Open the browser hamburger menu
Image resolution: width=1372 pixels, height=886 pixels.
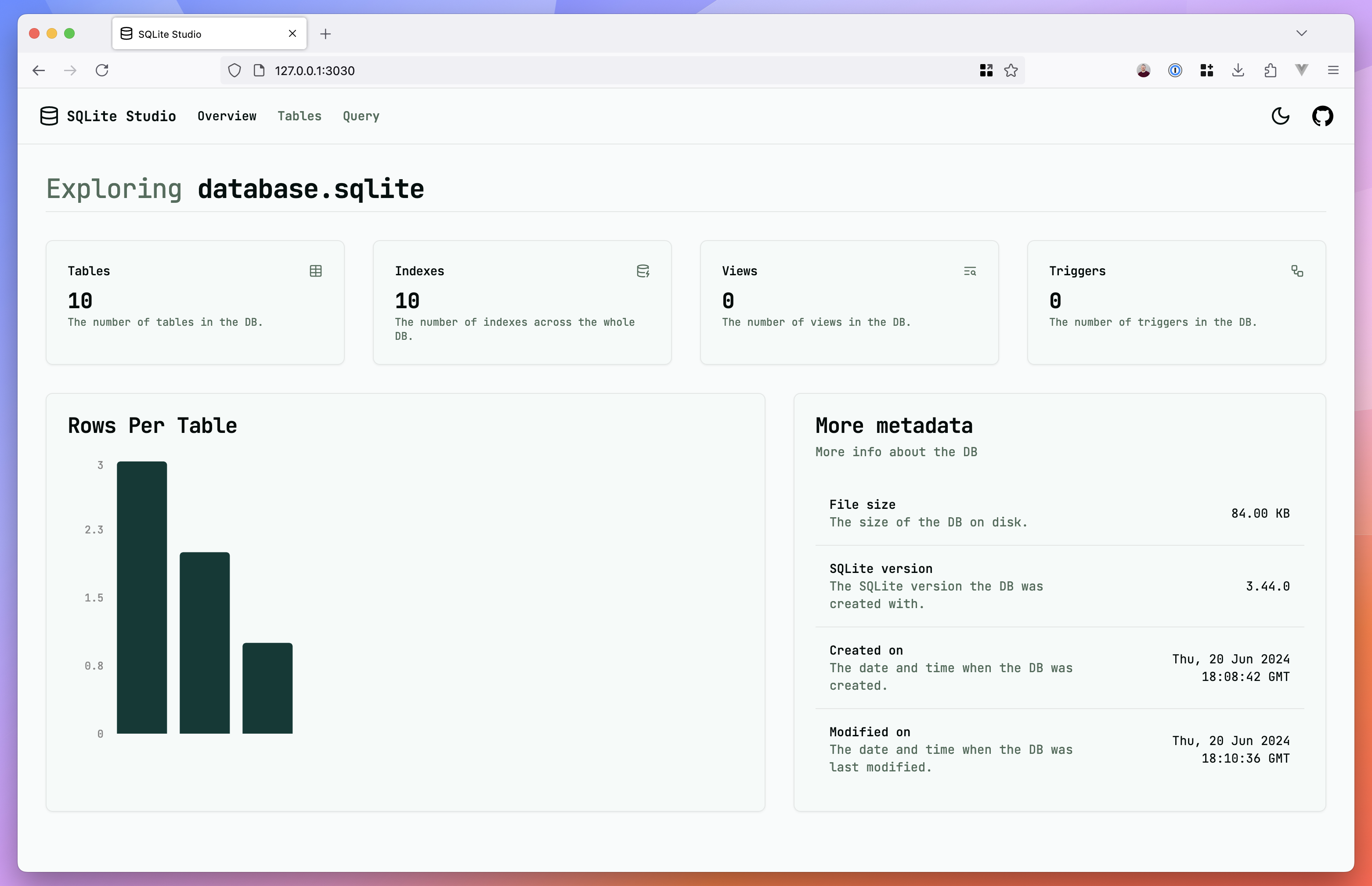[x=1334, y=70]
